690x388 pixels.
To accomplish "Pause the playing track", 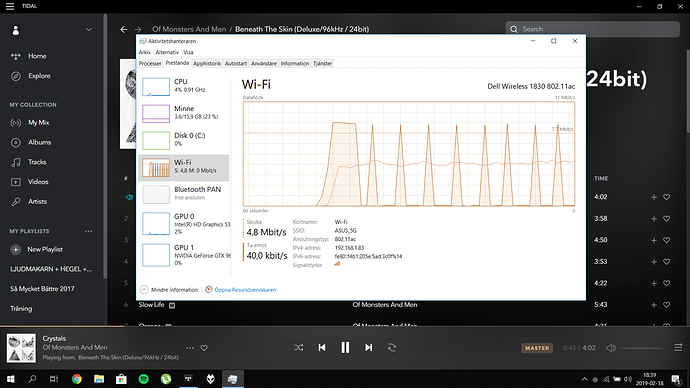I will (x=345, y=348).
